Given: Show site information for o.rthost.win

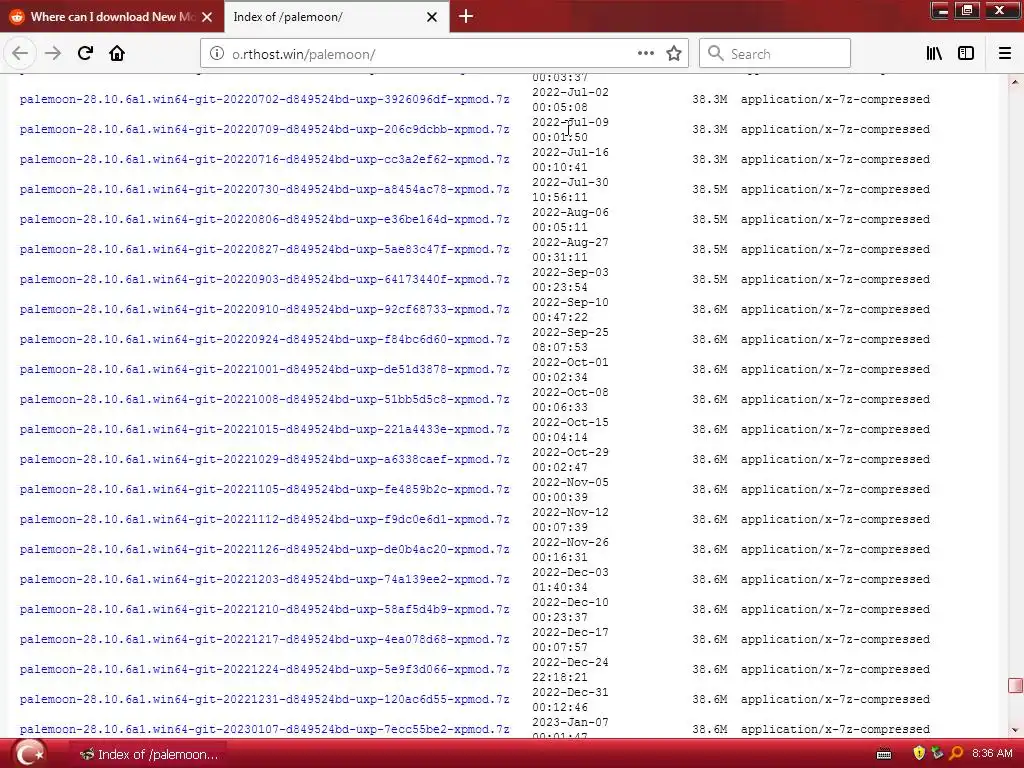Looking at the screenshot, I should tap(217, 54).
